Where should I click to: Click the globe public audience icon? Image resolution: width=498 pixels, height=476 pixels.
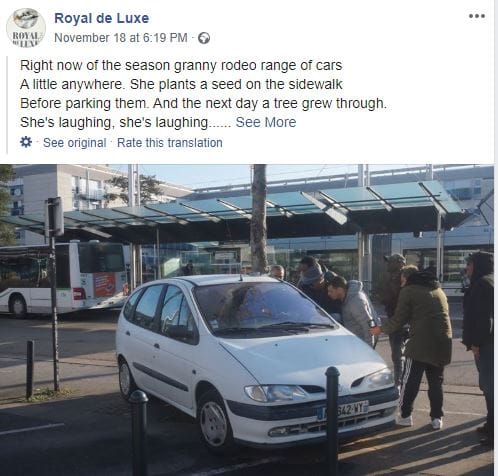point(204,38)
